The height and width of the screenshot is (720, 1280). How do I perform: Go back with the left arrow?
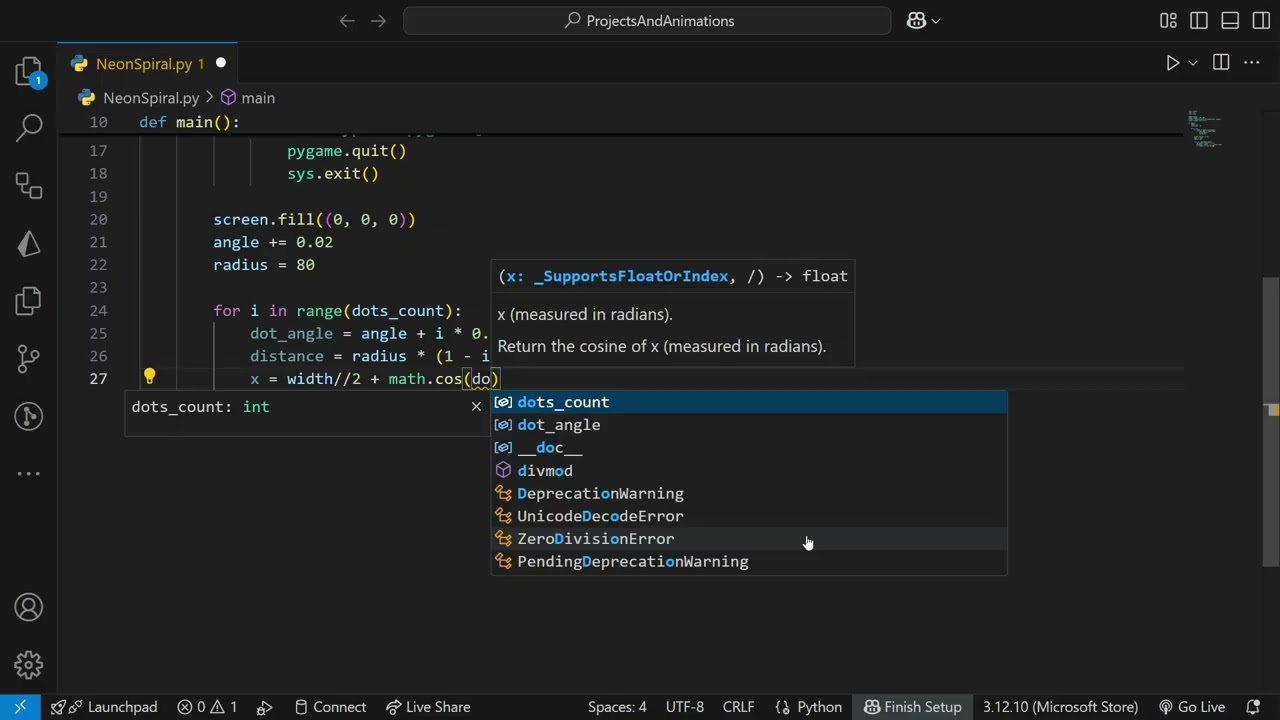347,20
